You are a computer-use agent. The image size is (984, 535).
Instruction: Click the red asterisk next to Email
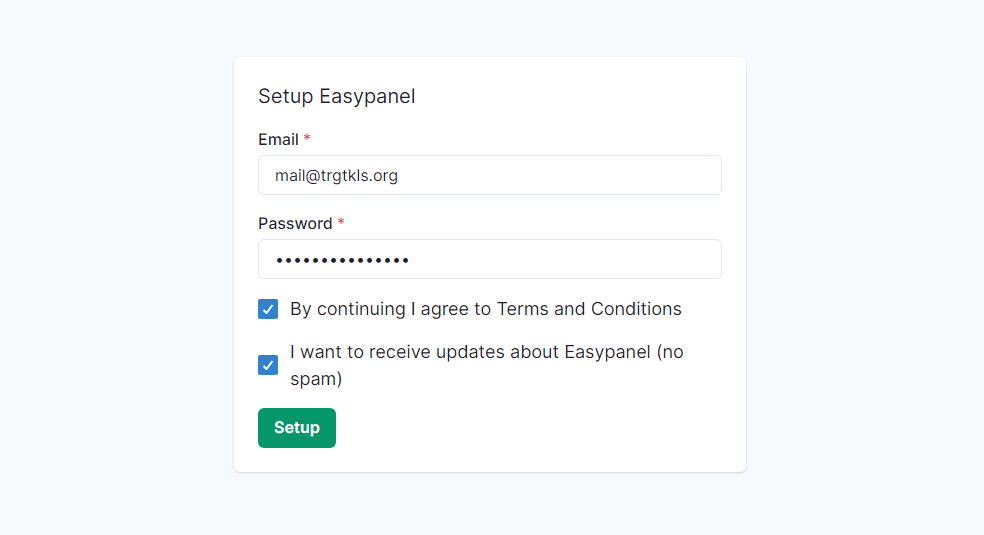click(x=307, y=139)
